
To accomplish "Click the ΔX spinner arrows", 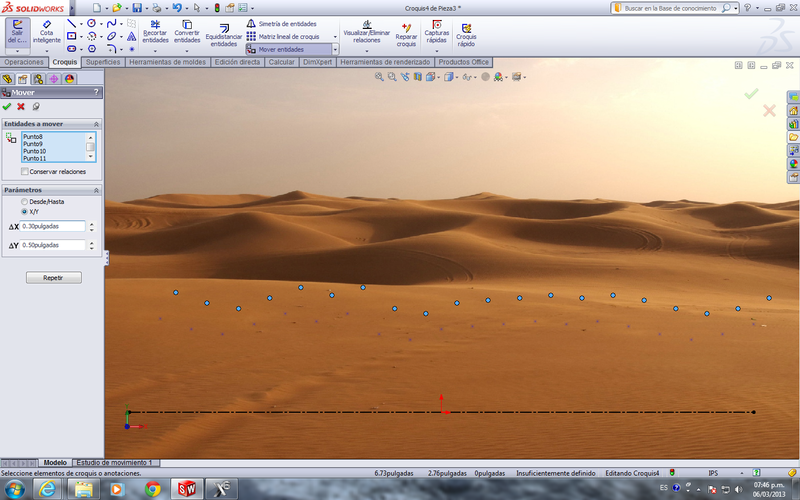I will point(92,226).
